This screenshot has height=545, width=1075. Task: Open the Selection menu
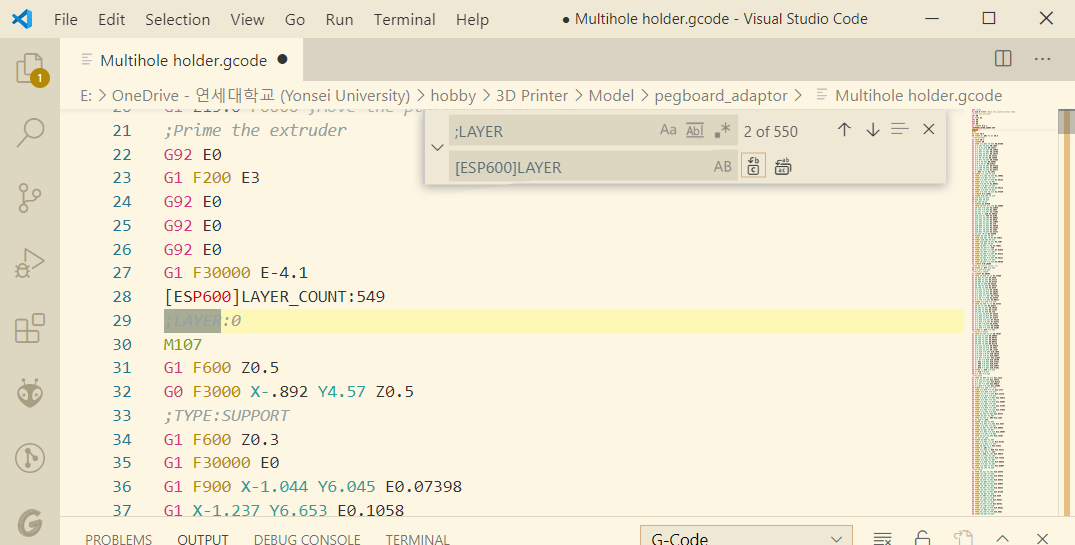click(x=178, y=19)
